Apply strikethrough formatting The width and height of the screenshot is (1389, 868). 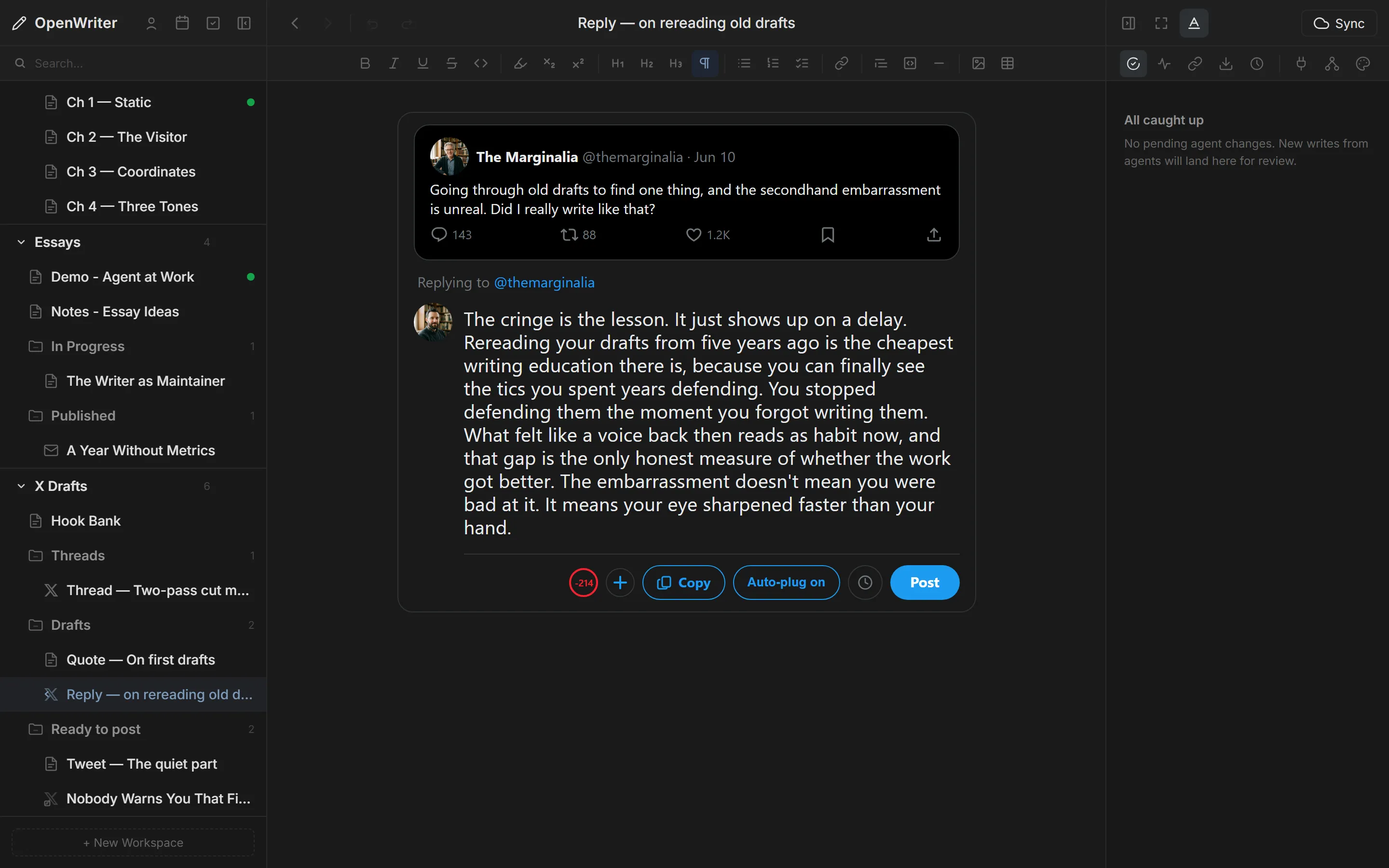[452, 63]
